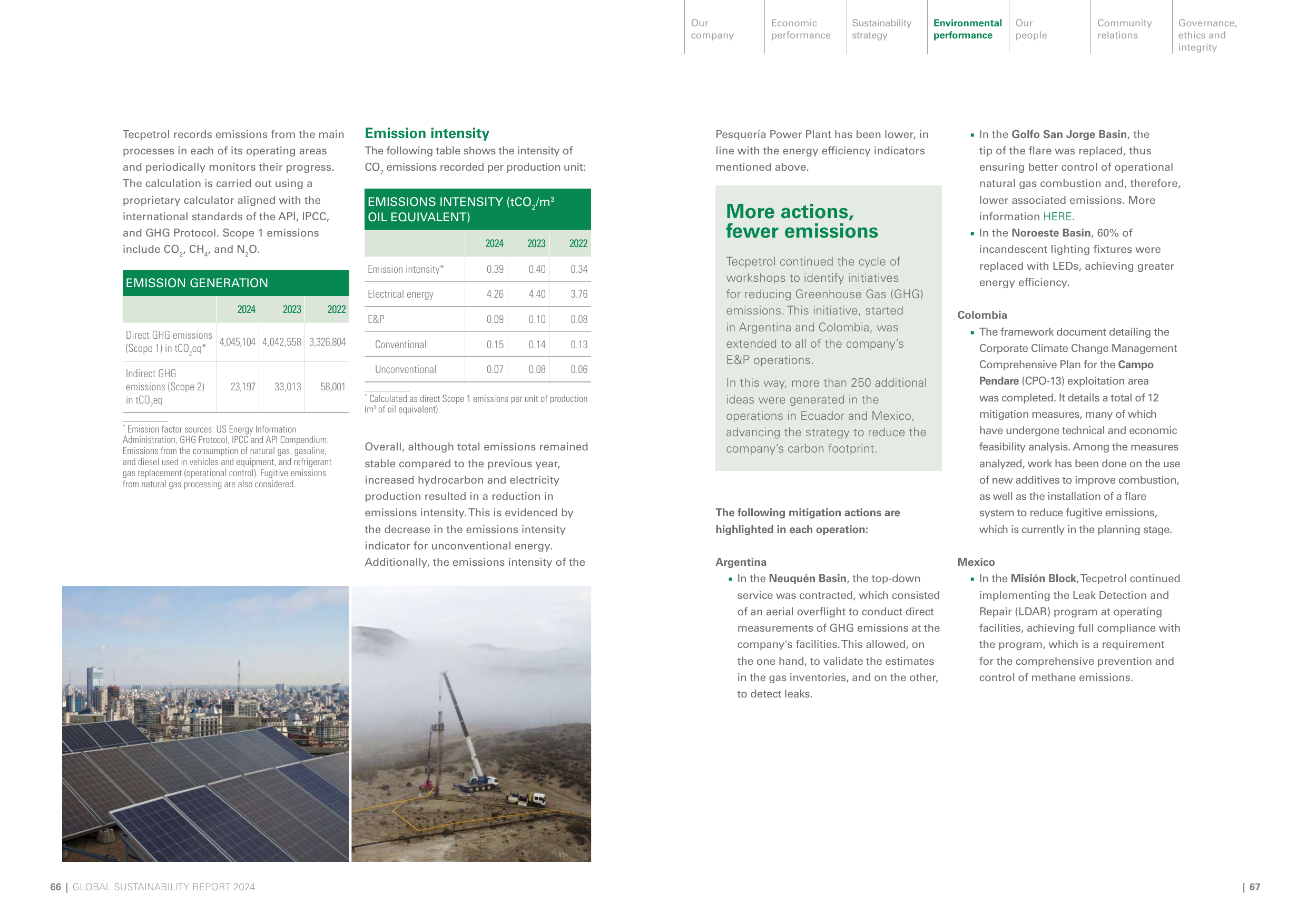Select the 0.39 emission intensity value
This screenshot has width=1307, height=924.
click(x=495, y=269)
